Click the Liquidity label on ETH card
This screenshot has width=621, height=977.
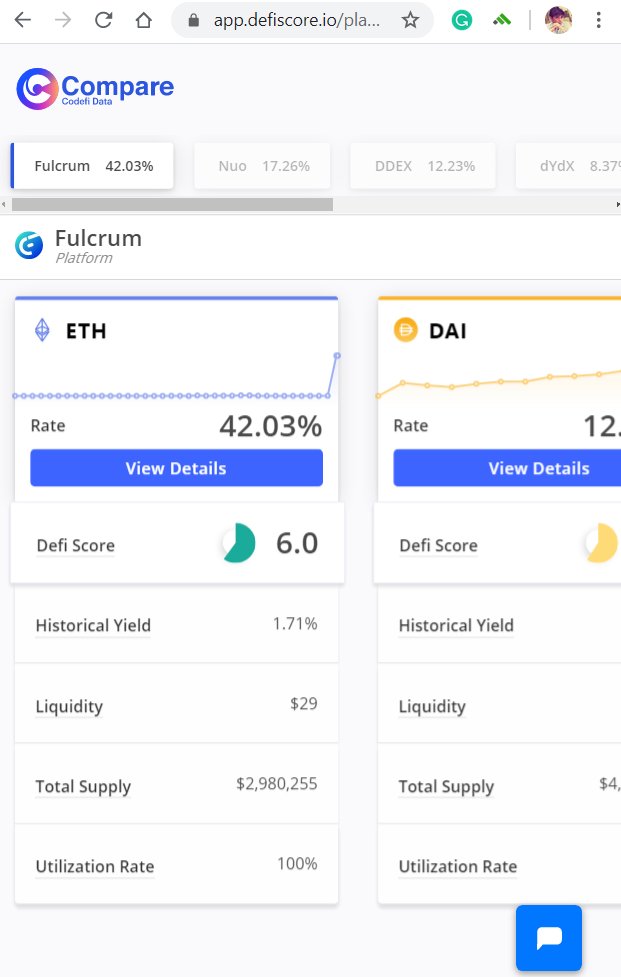69,707
